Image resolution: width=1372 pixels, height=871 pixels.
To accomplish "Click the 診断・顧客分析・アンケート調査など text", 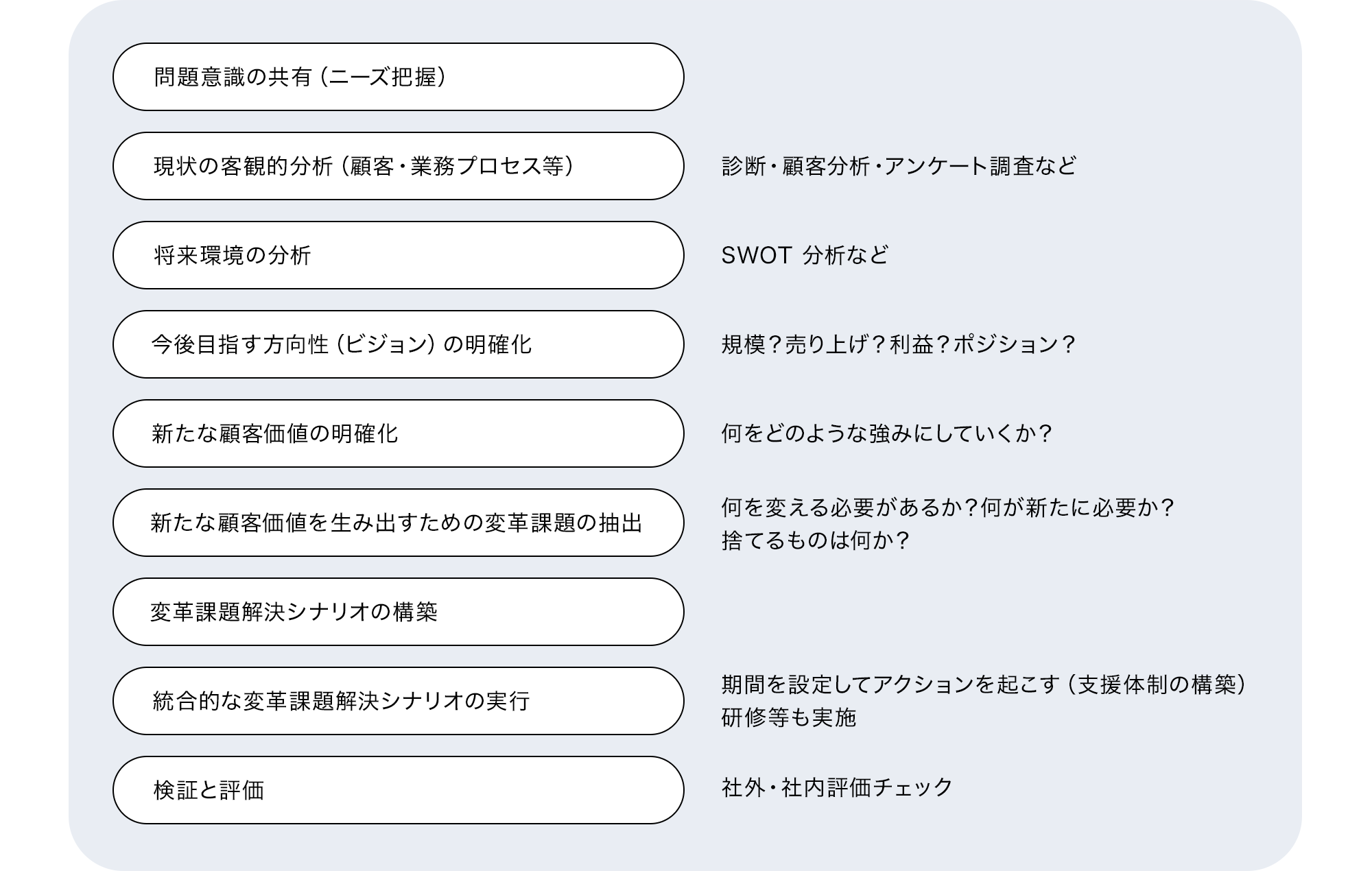I will click(899, 166).
